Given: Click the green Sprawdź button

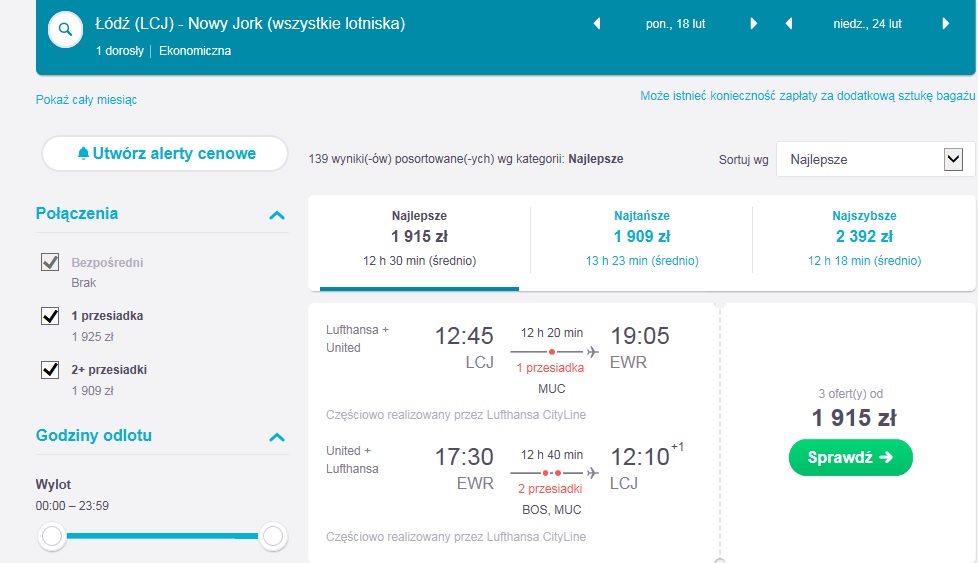Looking at the screenshot, I should click(851, 458).
